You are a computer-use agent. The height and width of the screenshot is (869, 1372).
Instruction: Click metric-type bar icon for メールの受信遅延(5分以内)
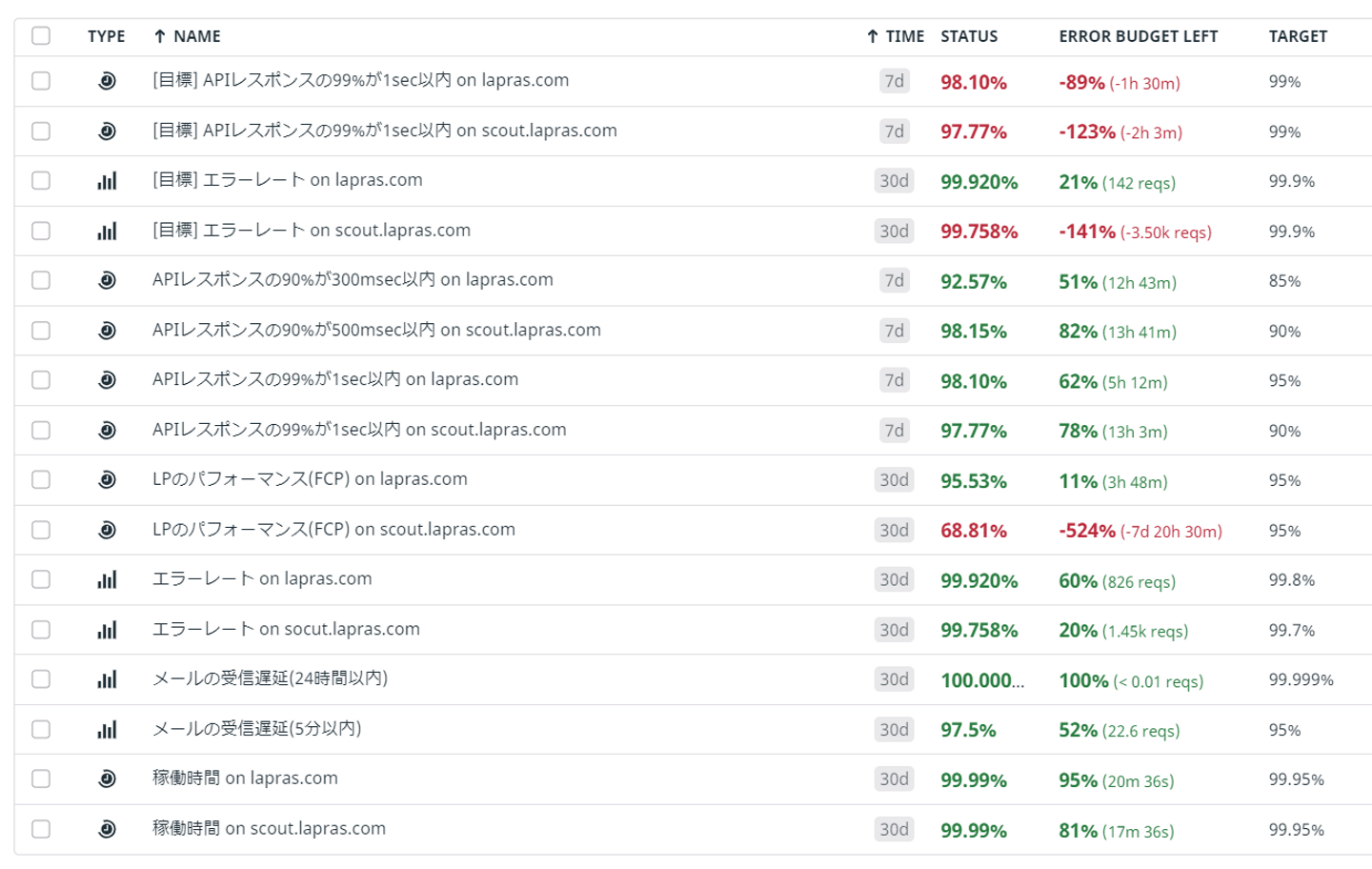coord(107,730)
